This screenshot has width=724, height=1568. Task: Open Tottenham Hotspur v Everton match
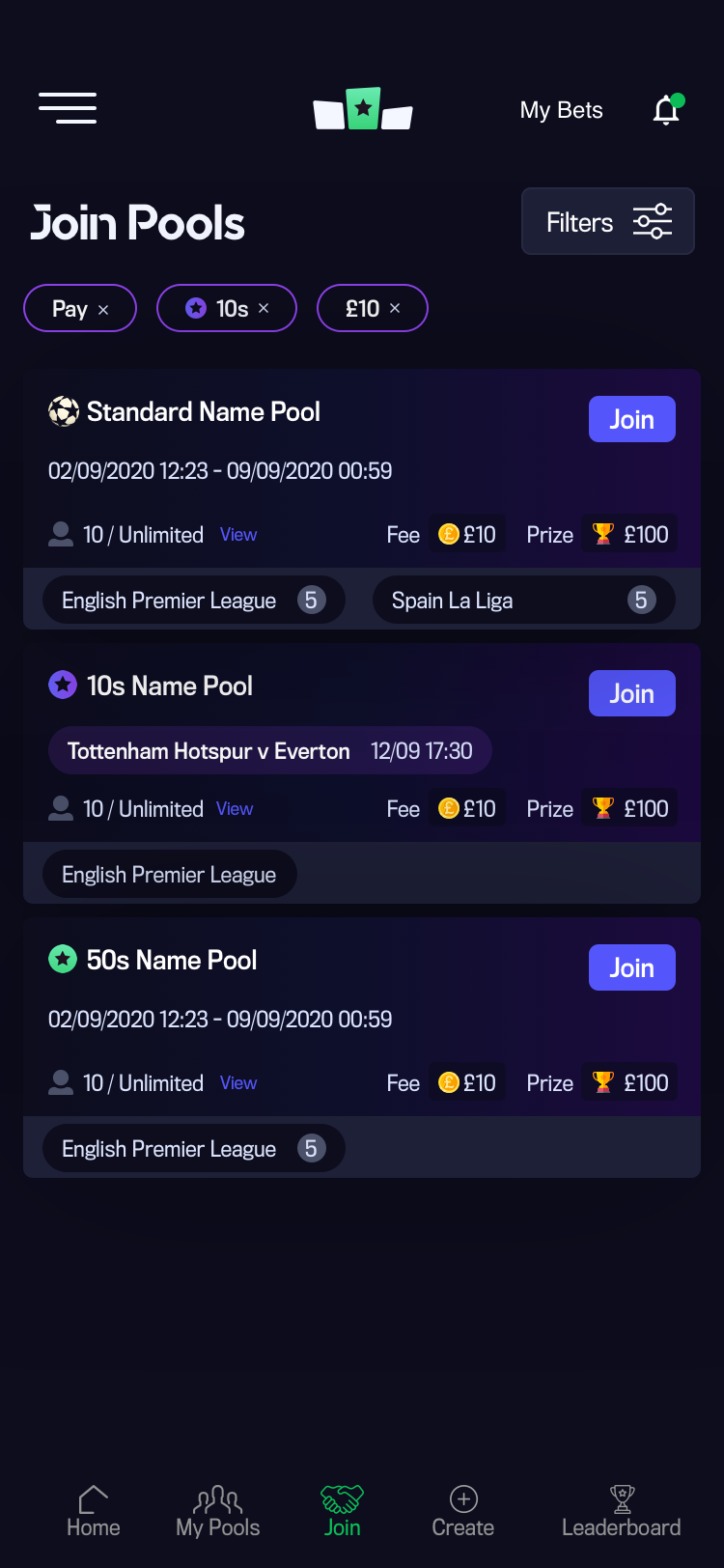pyautogui.click(x=269, y=751)
